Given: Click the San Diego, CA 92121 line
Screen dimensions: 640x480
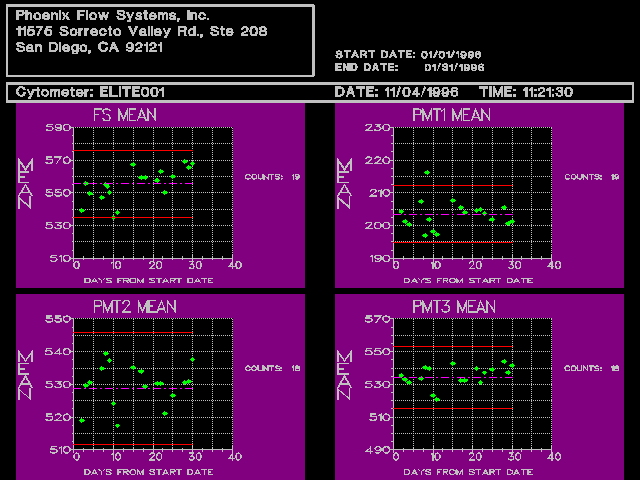Looking at the screenshot, I should [89, 47].
